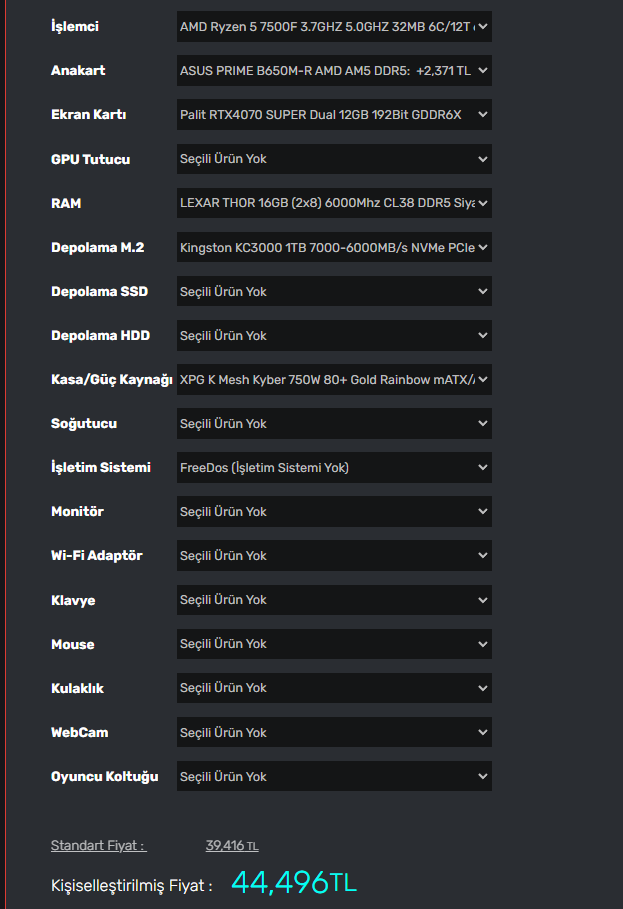
Task: Expand the Depolama SSD dropdown
Action: 334,292
